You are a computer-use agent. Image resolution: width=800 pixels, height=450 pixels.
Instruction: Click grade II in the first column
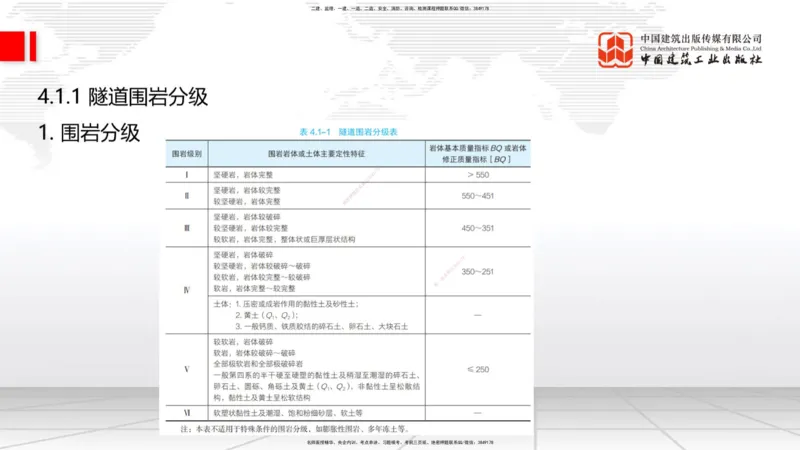point(187,195)
